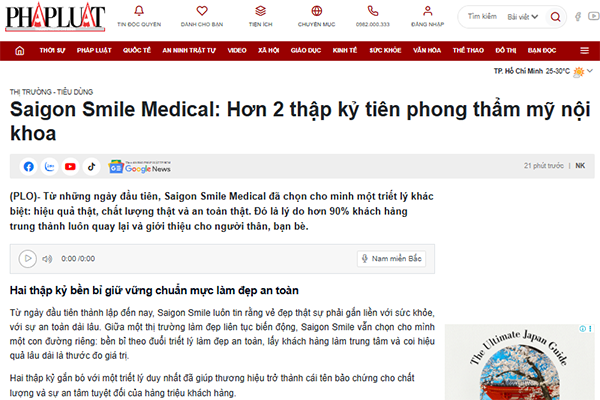
Task: Open YouTube channel from share bar
Action: 70,167
